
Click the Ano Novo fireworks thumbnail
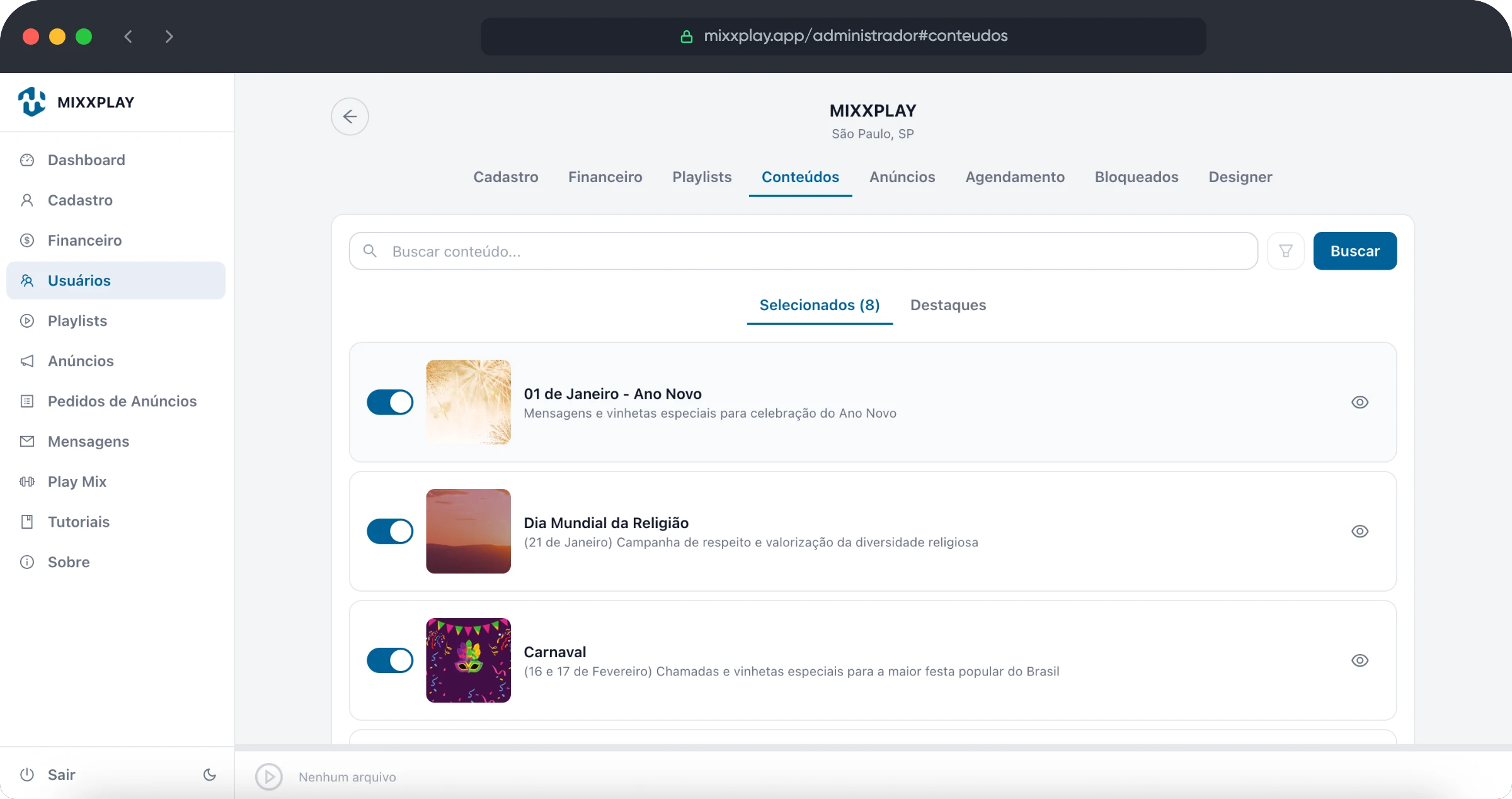tap(468, 402)
